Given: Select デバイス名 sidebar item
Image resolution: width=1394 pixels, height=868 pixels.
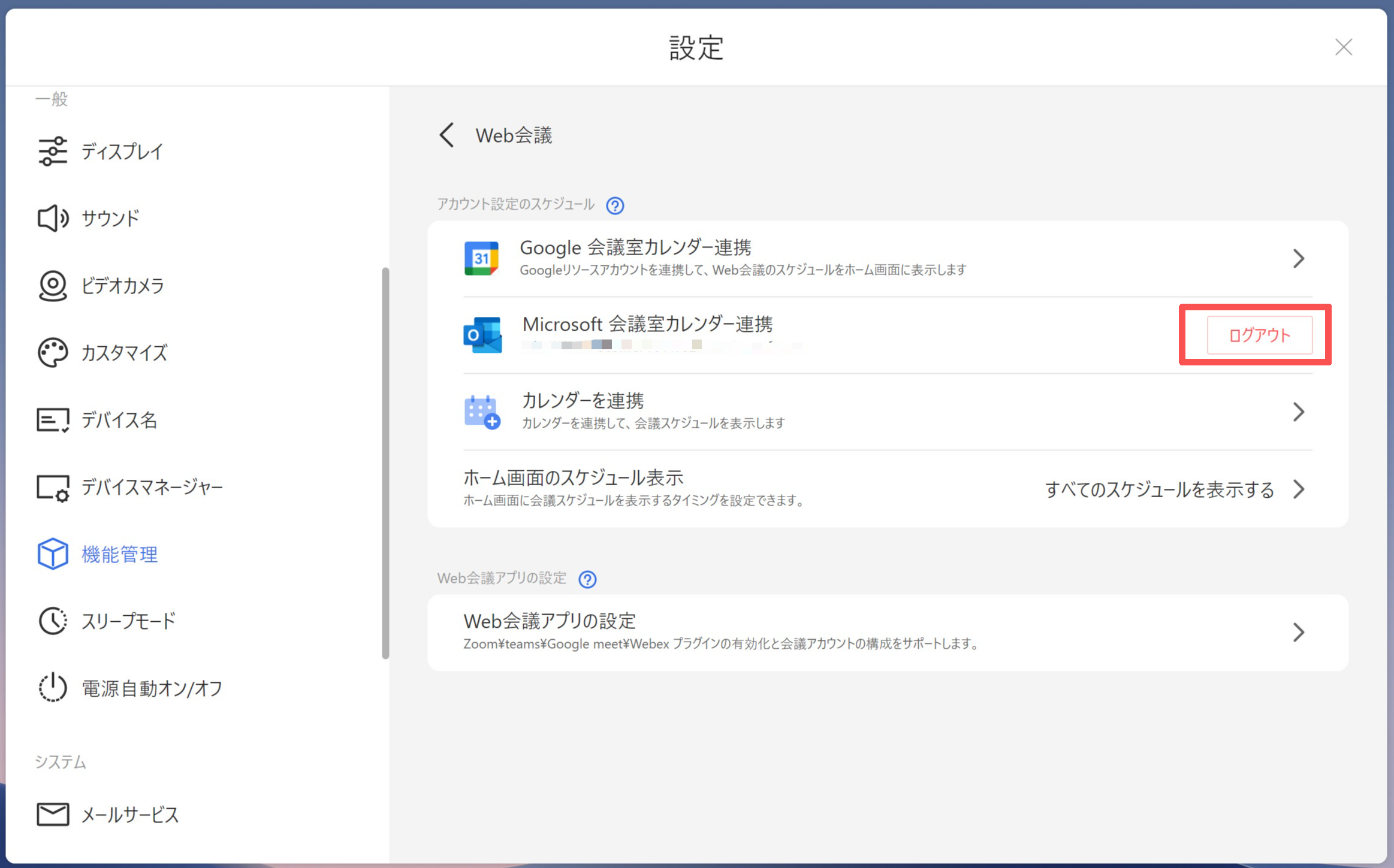Looking at the screenshot, I should [119, 420].
